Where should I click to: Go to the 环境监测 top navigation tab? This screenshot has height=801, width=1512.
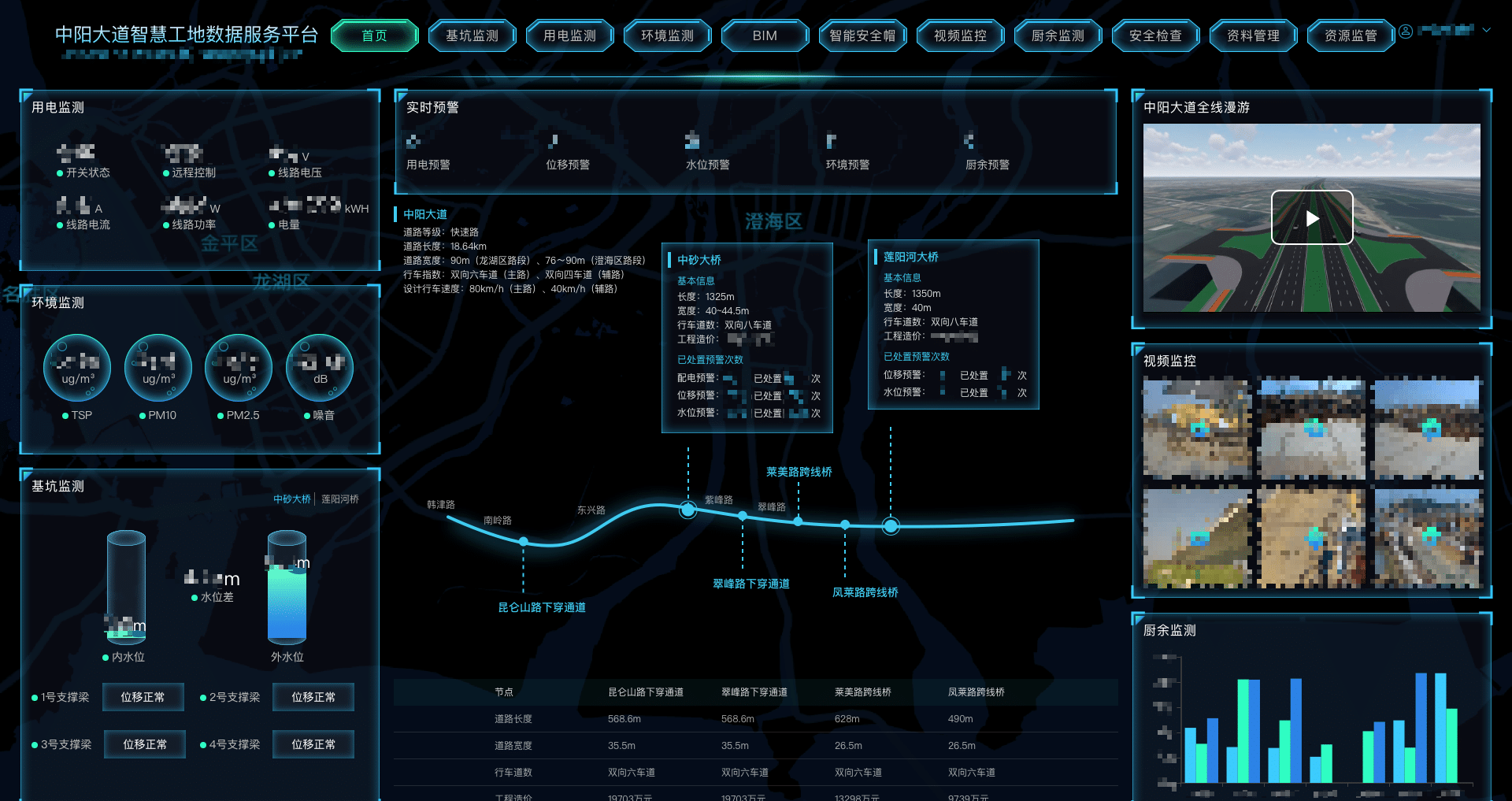pos(668,35)
